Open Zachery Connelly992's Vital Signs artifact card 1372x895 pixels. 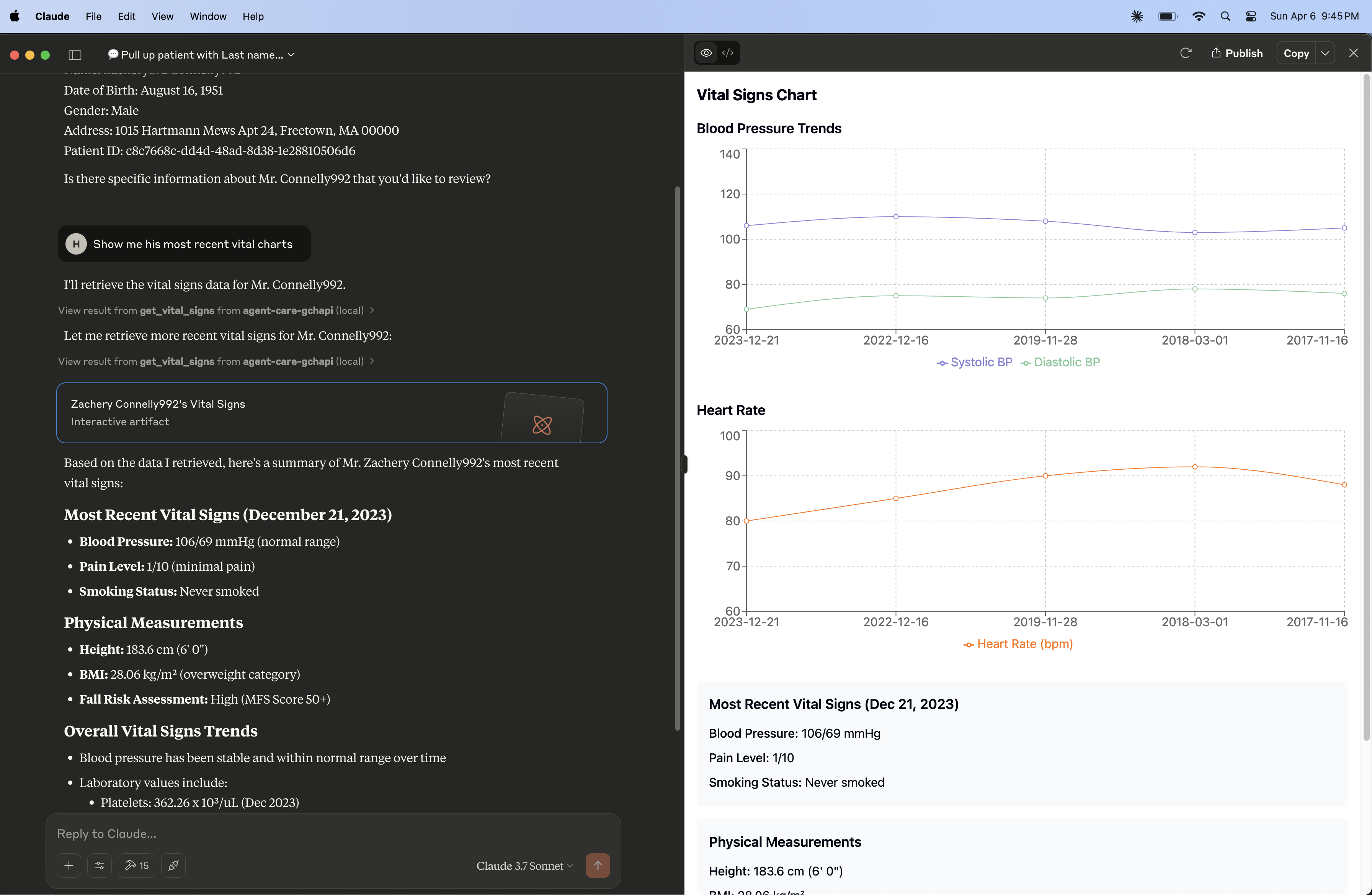(x=332, y=413)
